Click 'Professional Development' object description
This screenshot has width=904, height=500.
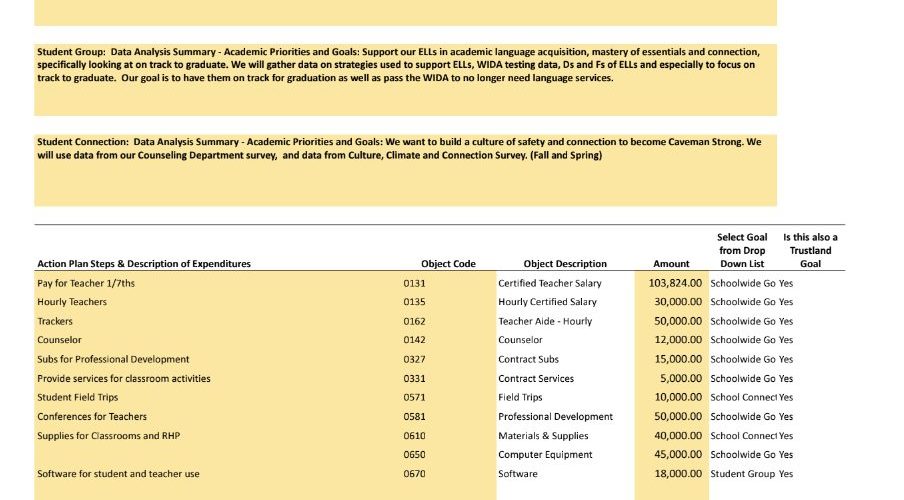(555, 416)
